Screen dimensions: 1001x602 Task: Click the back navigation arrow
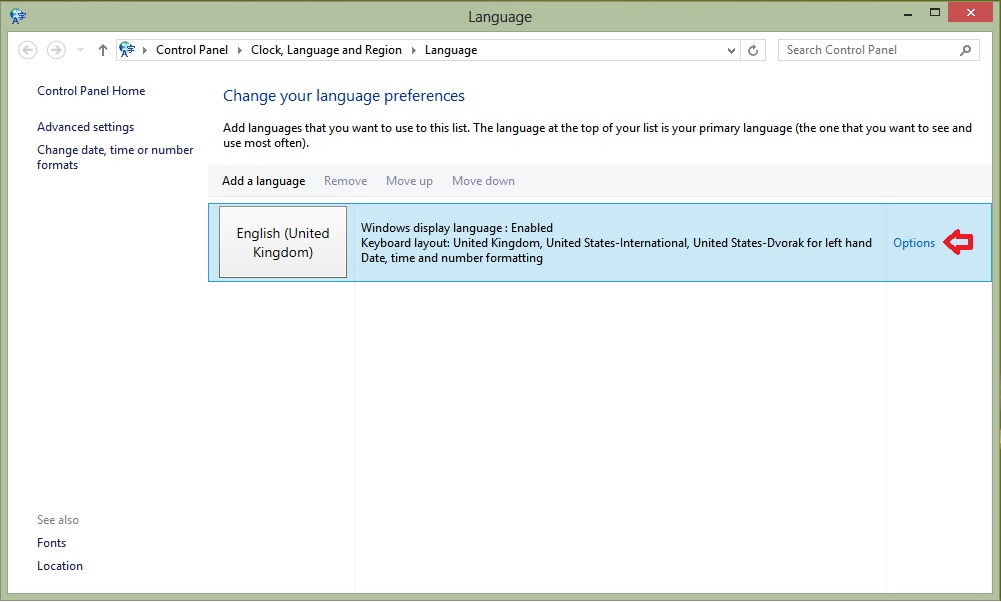(27, 49)
